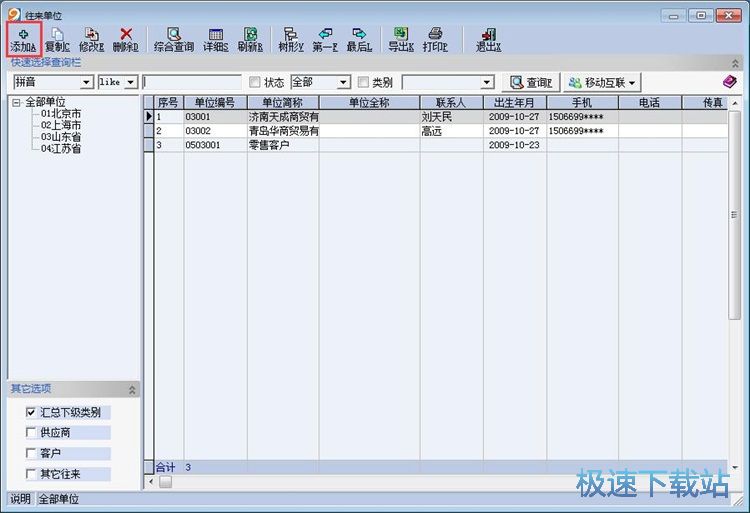This screenshot has width=750, height=513.
Task: Open the 拼音 search field dropdown
Action: pos(86,82)
